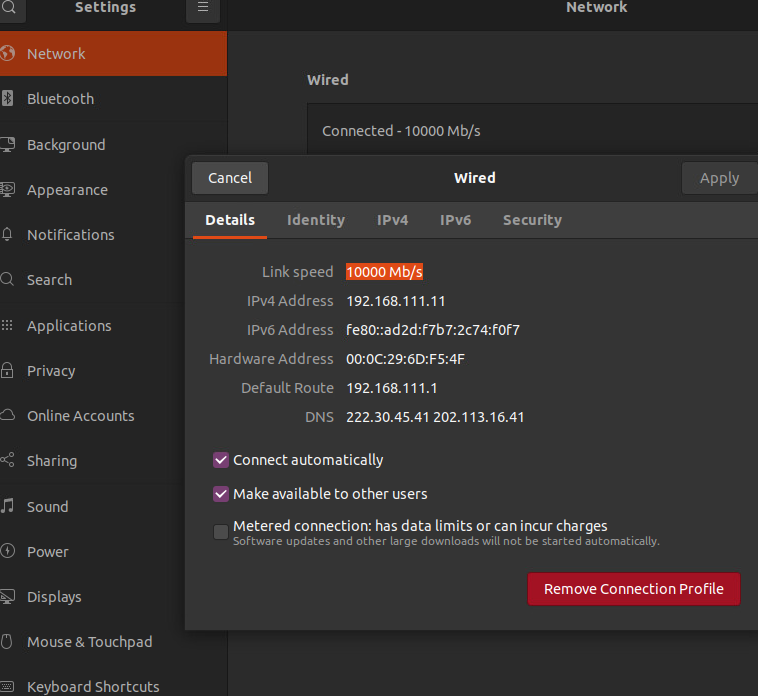
Task: Click the Privacy lock icon
Action: (8, 371)
